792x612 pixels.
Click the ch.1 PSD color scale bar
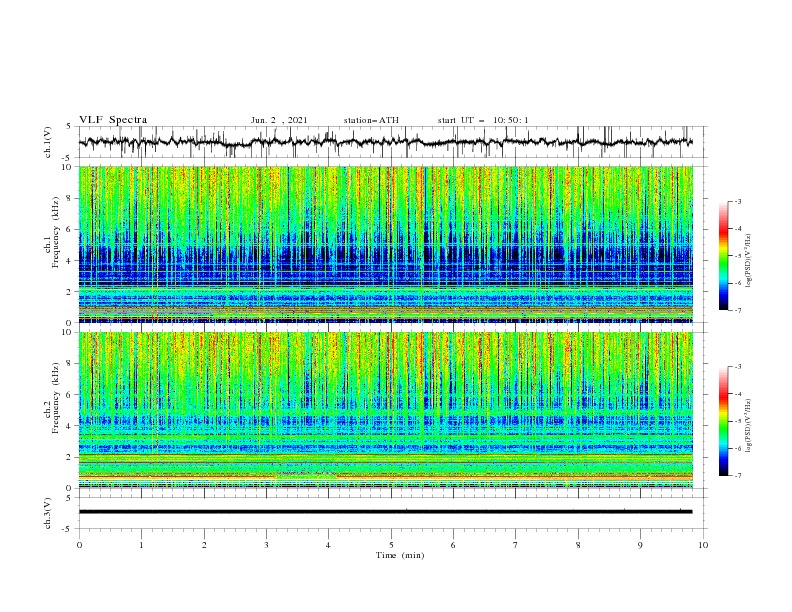723,256
